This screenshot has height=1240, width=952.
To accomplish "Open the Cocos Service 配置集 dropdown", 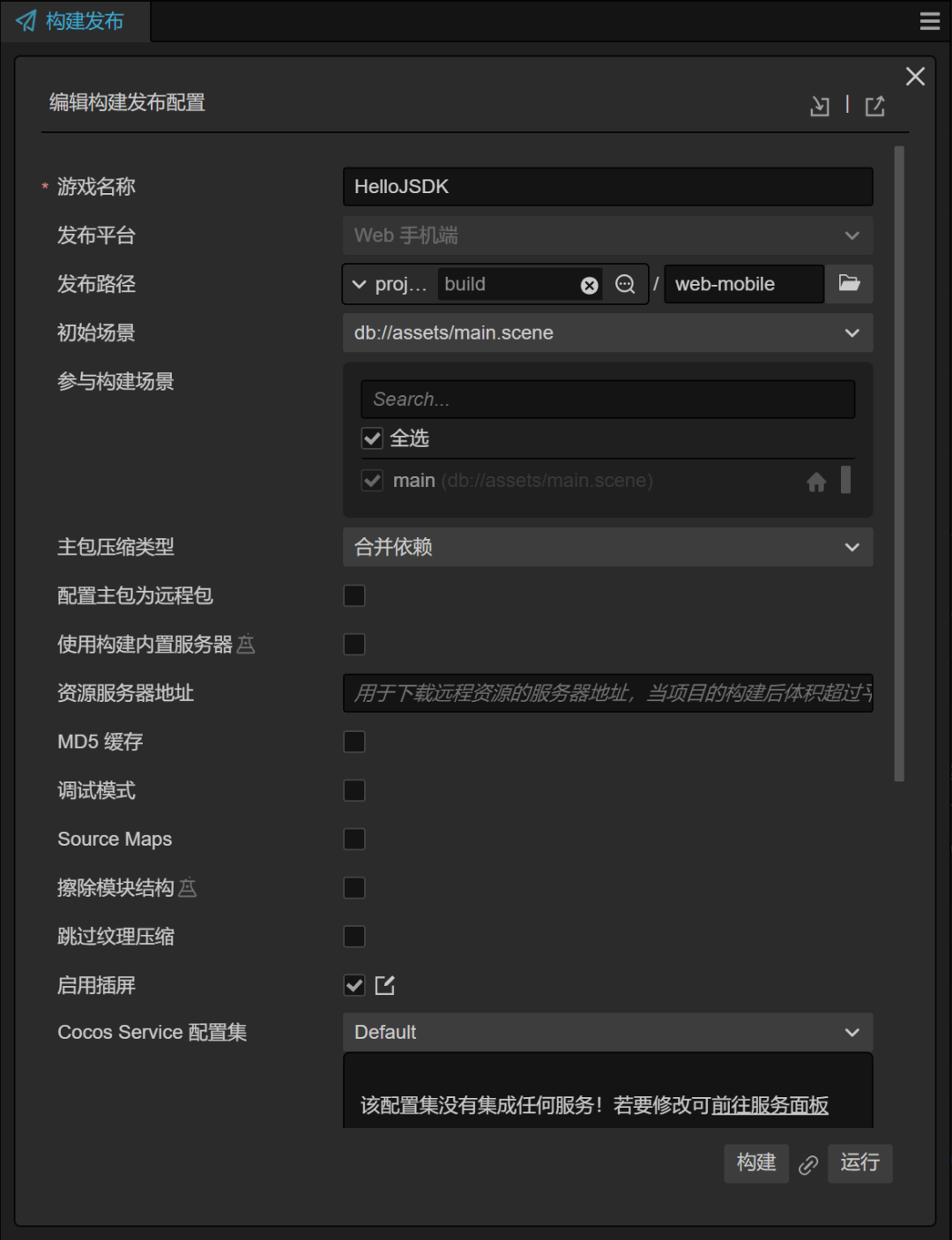I will coord(607,1032).
